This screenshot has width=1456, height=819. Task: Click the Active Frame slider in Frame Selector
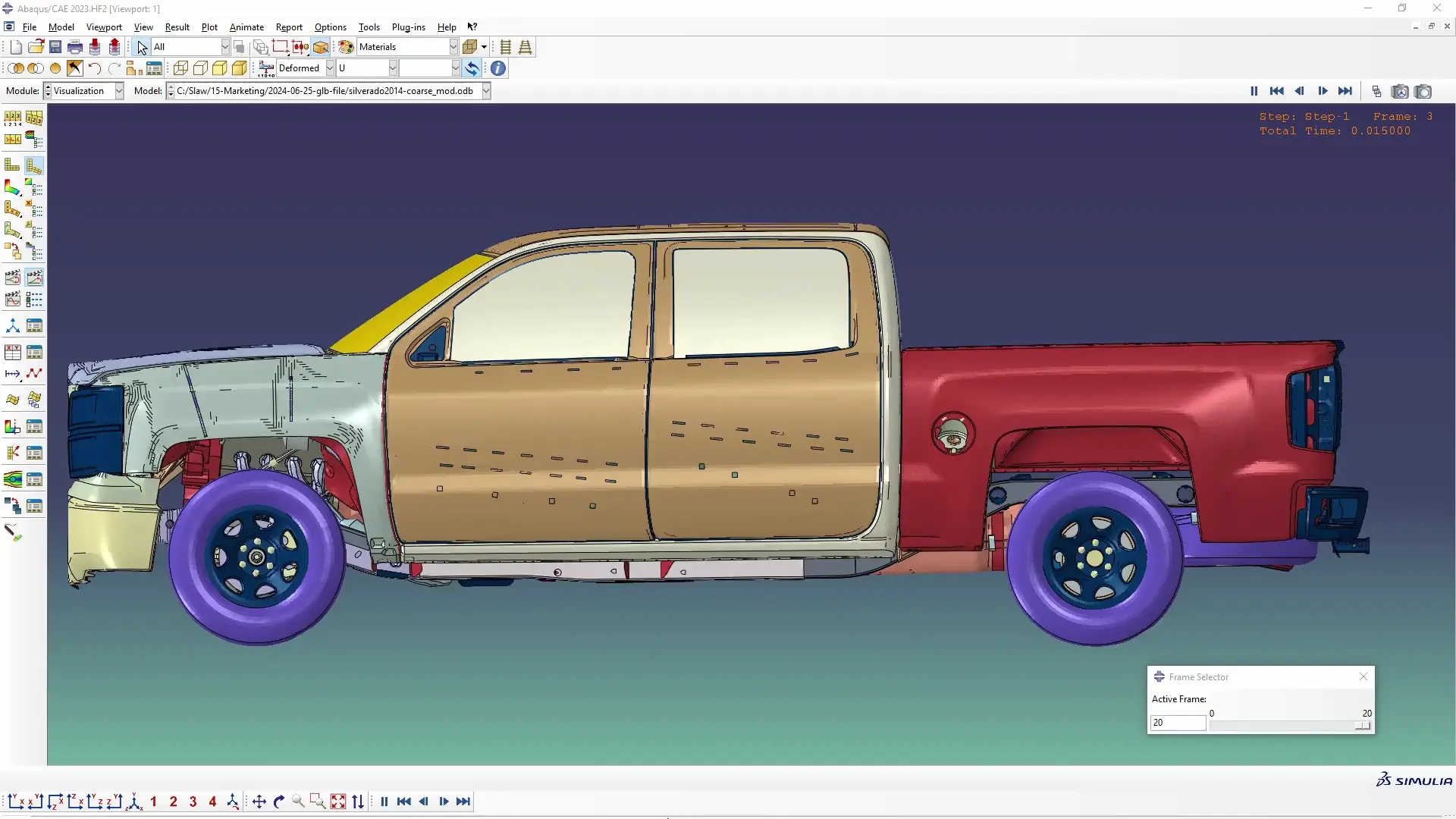click(1289, 725)
